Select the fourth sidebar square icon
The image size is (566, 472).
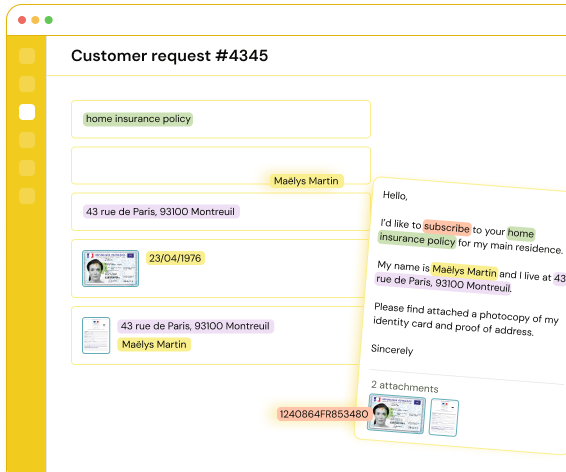click(x=27, y=140)
